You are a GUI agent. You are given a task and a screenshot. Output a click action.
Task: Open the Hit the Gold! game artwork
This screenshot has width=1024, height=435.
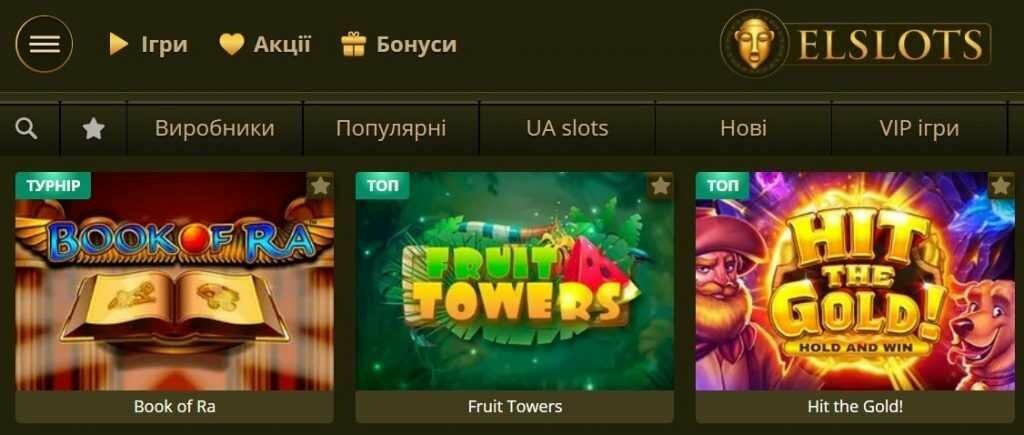click(855, 281)
